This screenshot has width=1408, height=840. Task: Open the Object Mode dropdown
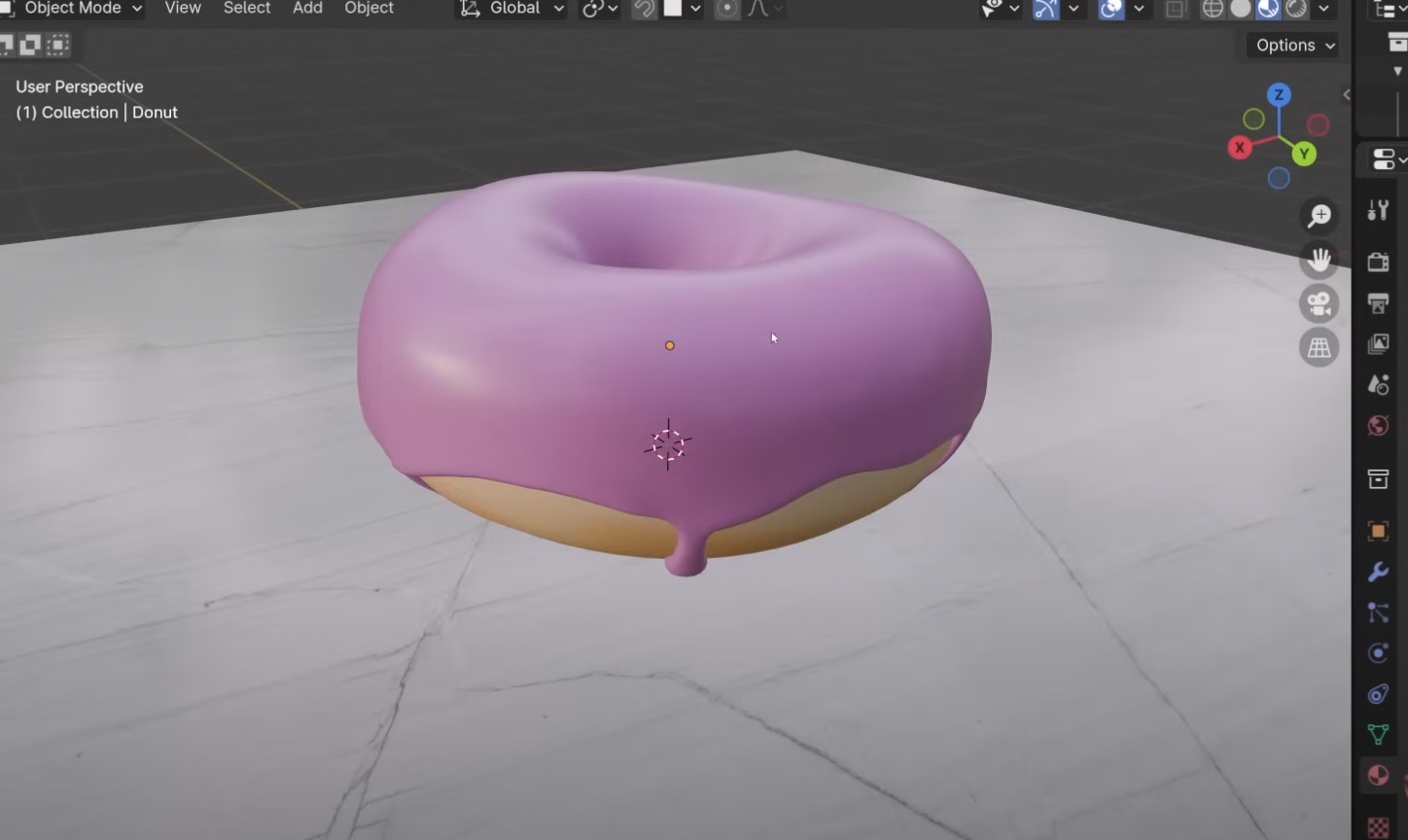click(x=73, y=8)
